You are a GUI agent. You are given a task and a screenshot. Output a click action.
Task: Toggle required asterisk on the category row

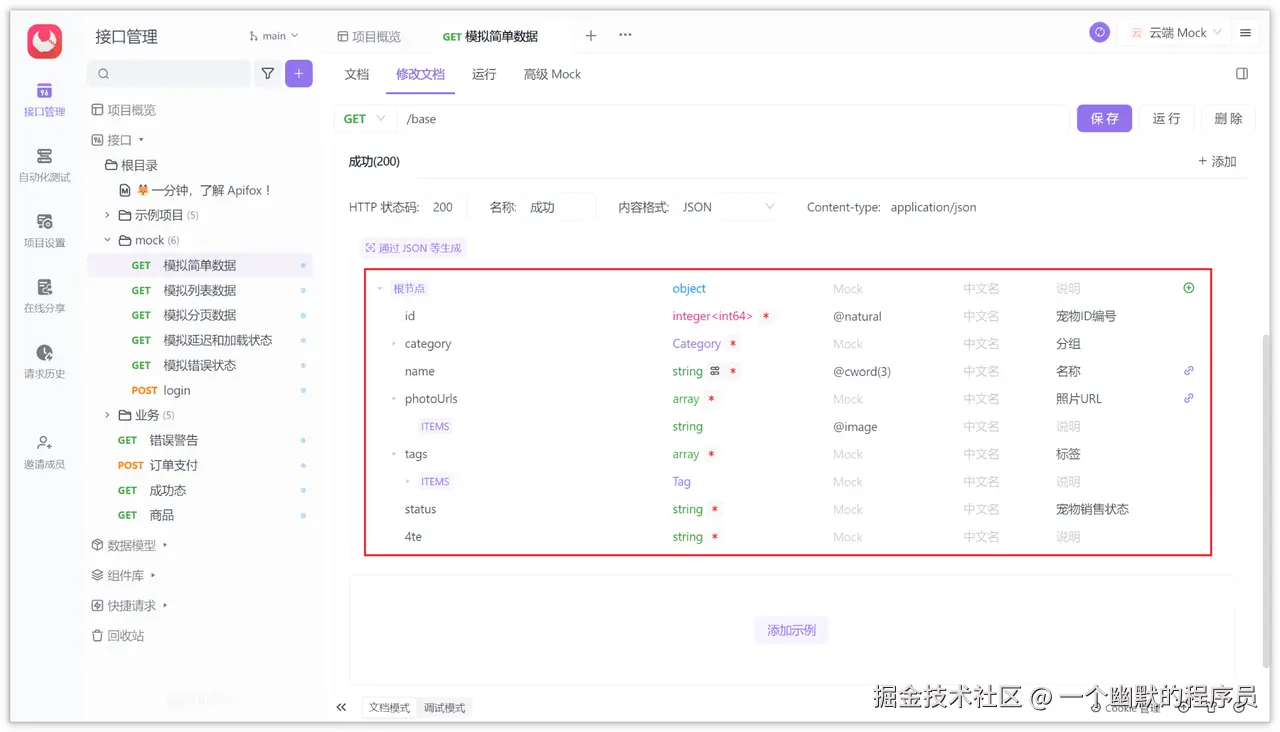[x=733, y=344]
